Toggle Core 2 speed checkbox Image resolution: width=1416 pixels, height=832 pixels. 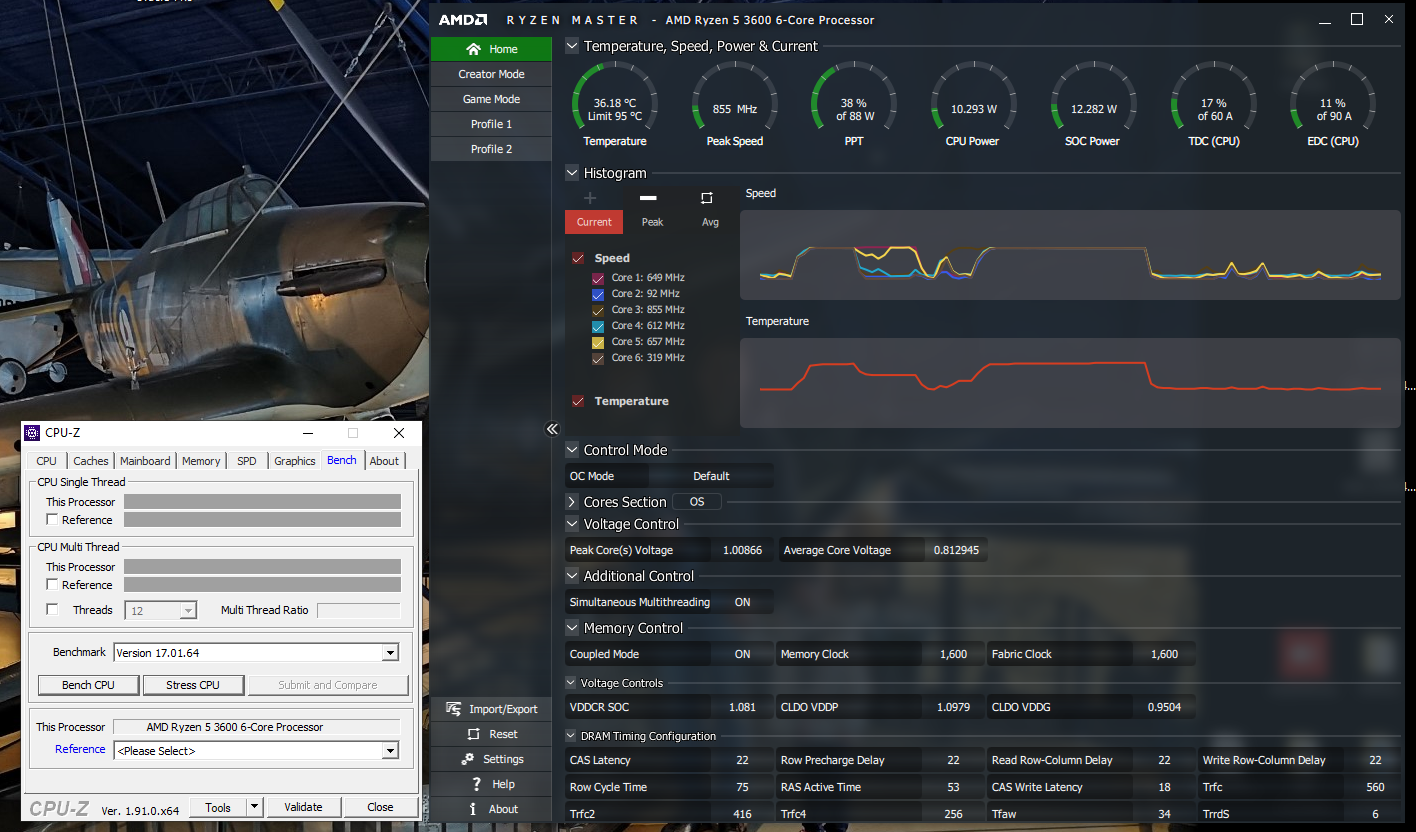598,294
